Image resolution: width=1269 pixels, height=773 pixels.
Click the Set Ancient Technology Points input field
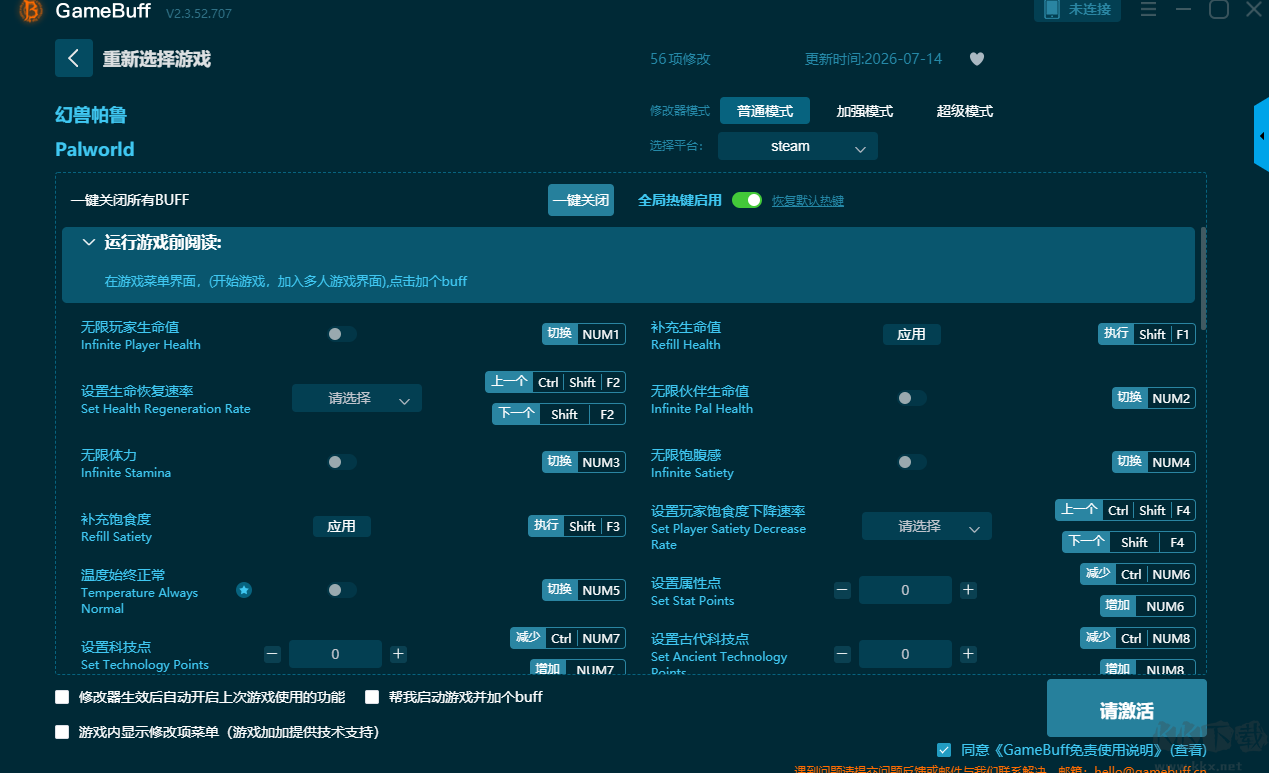click(905, 654)
